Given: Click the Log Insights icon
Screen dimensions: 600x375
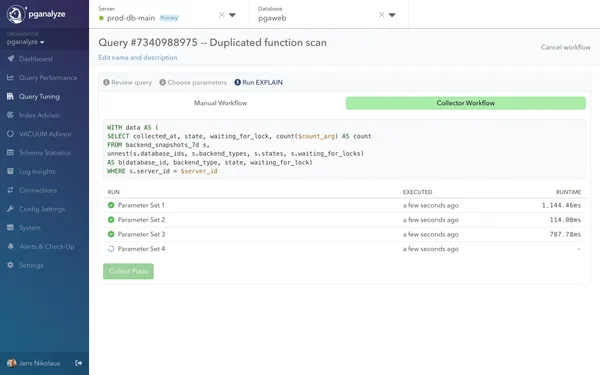Looking at the screenshot, I should coord(10,171).
